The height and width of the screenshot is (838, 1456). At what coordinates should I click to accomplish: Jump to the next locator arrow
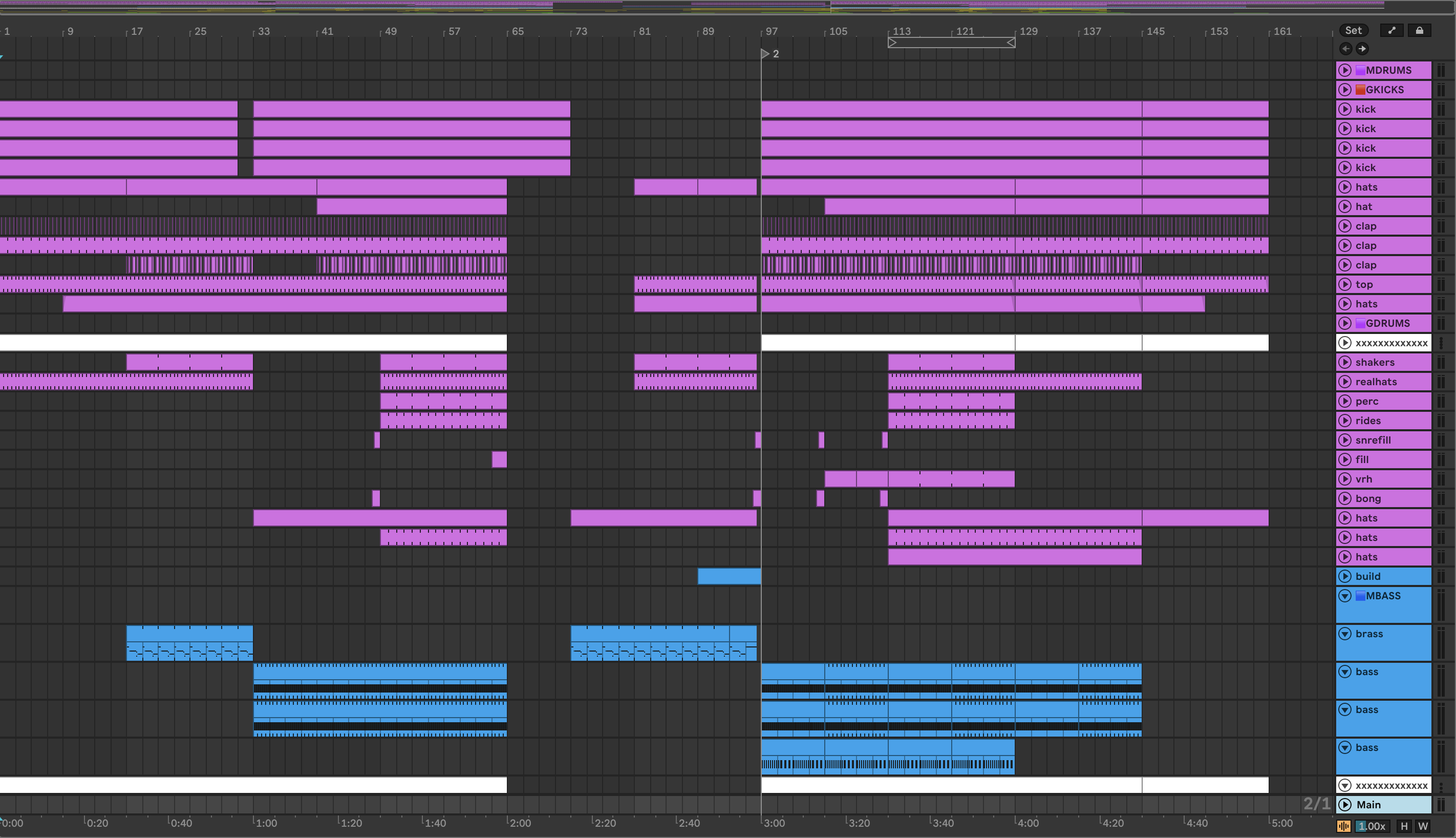click(x=1362, y=49)
